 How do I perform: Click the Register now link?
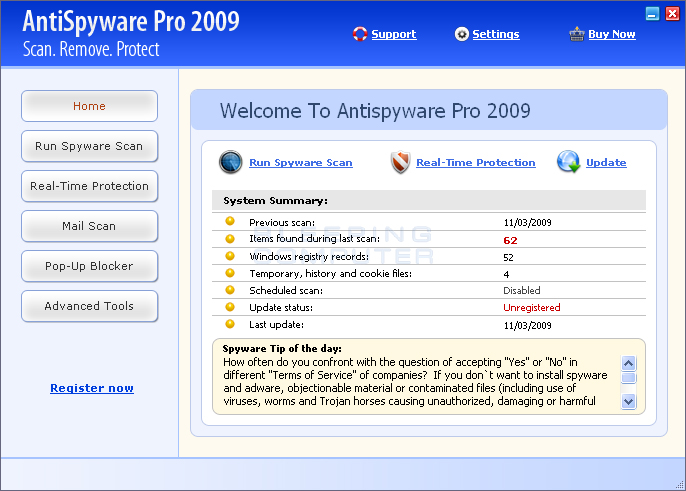click(x=92, y=388)
